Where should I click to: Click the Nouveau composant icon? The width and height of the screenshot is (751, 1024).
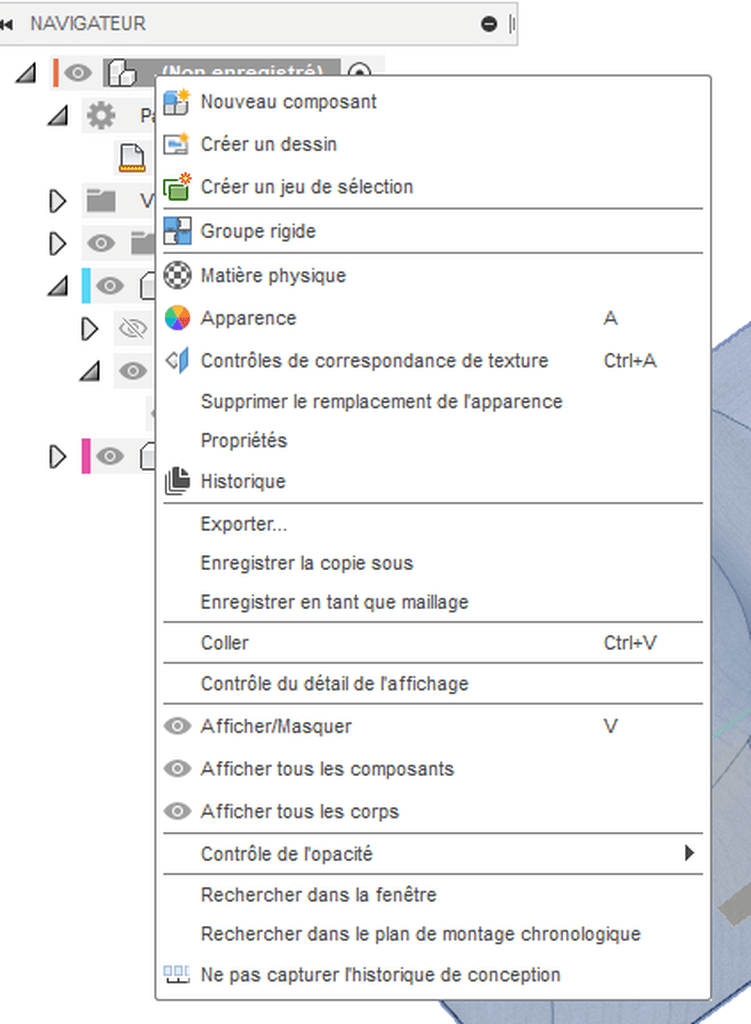176,102
